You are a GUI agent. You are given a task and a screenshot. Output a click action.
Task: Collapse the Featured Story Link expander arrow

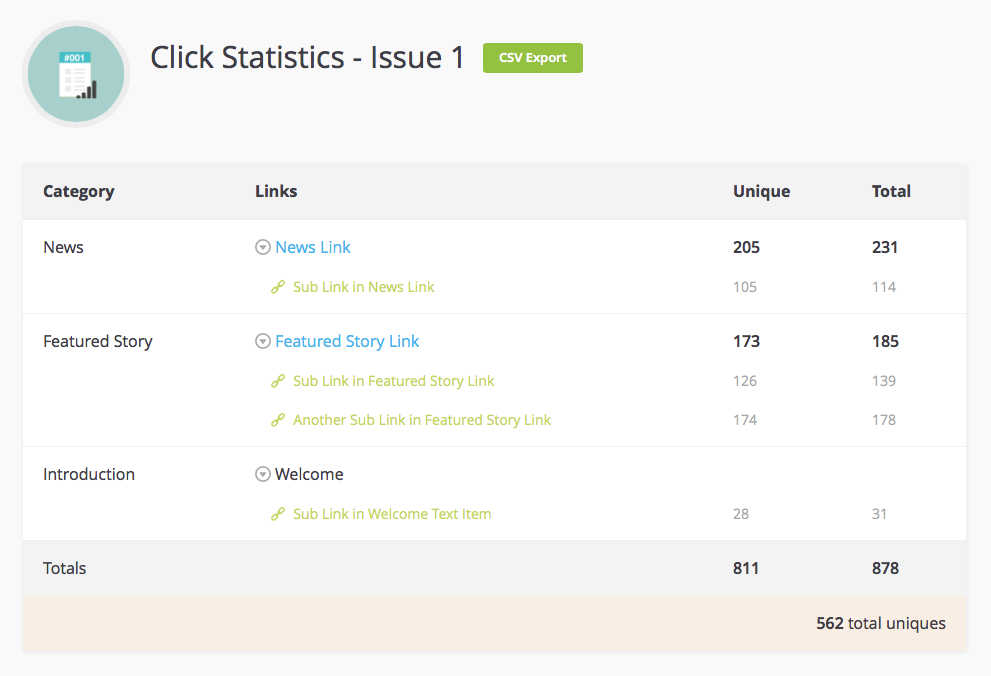point(263,342)
